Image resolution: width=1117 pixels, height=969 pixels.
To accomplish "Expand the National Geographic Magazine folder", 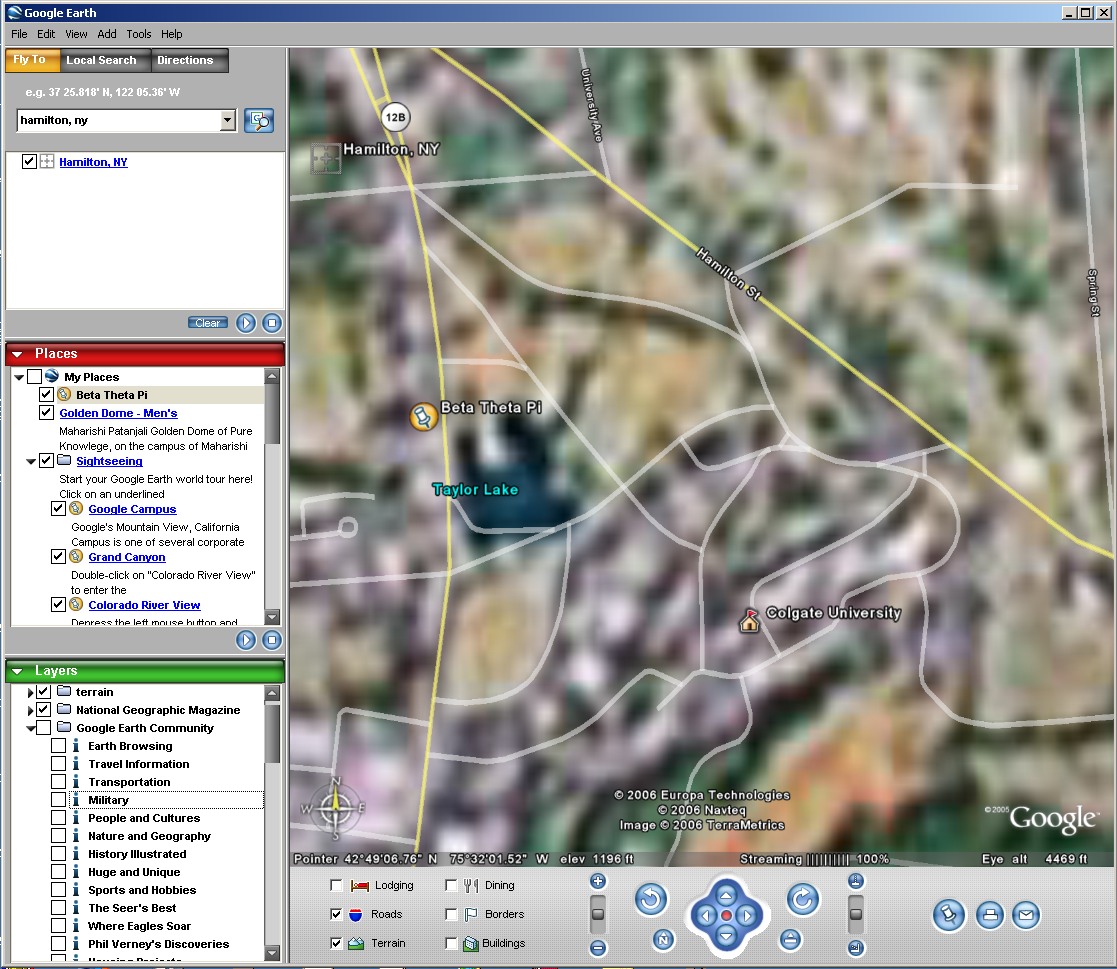I will click(31, 710).
